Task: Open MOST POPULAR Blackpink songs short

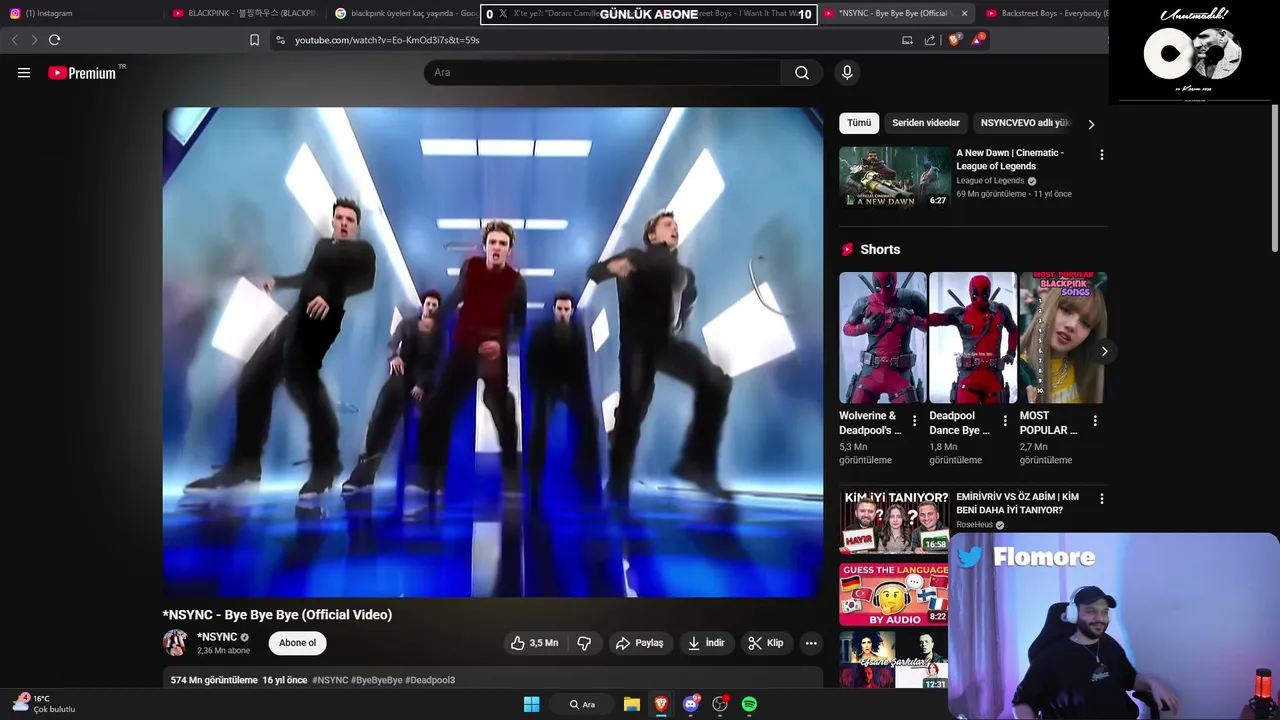Action: (1063, 338)
